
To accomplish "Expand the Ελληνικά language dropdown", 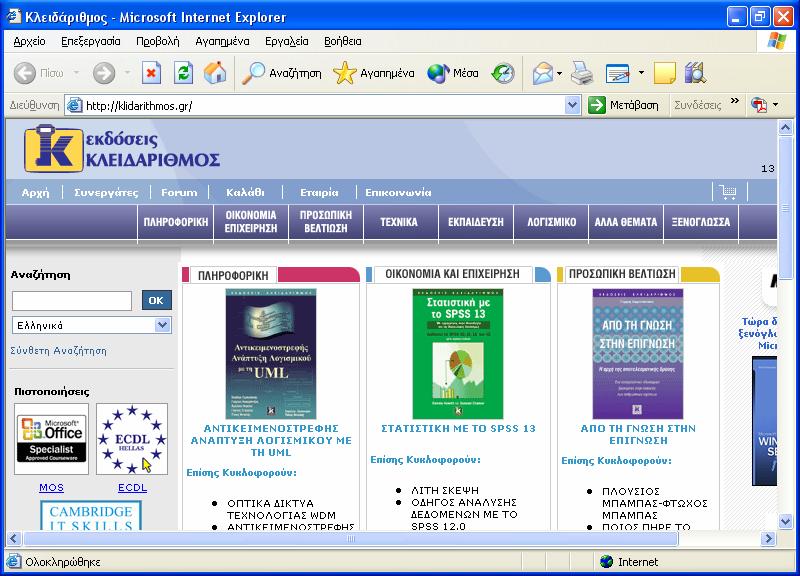I will [x=162, y=325].
